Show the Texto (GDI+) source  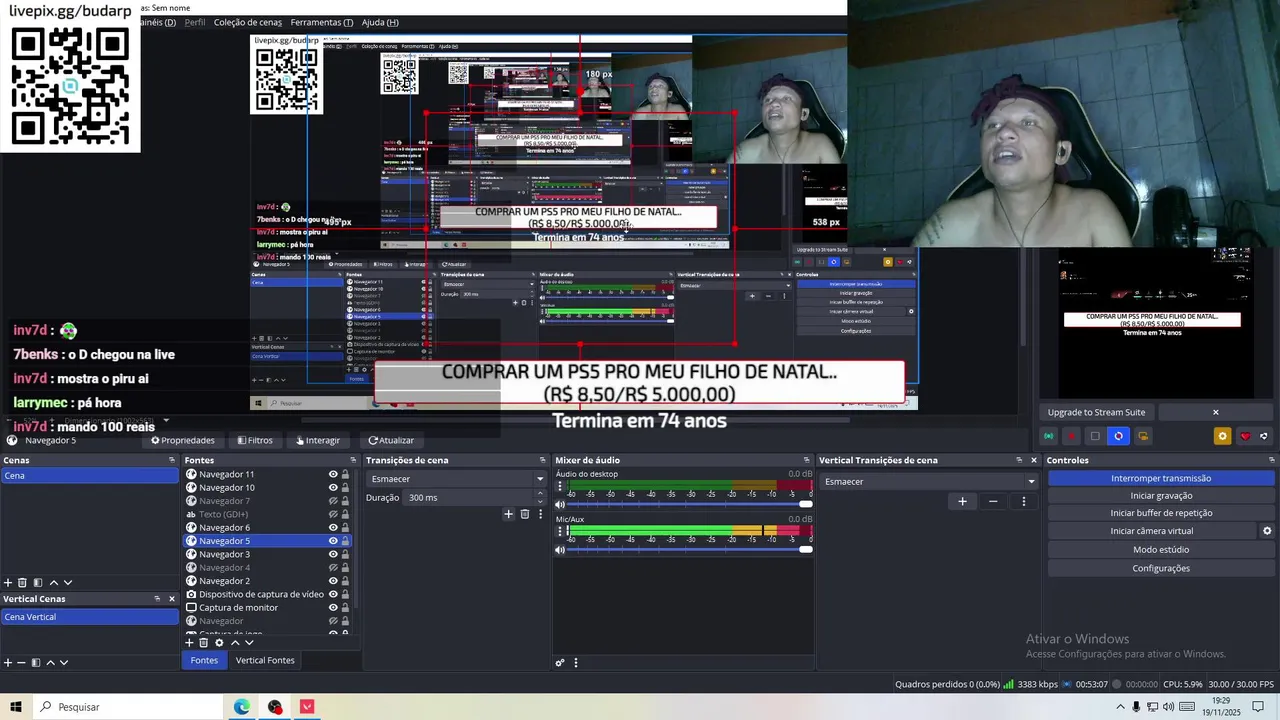333,514
